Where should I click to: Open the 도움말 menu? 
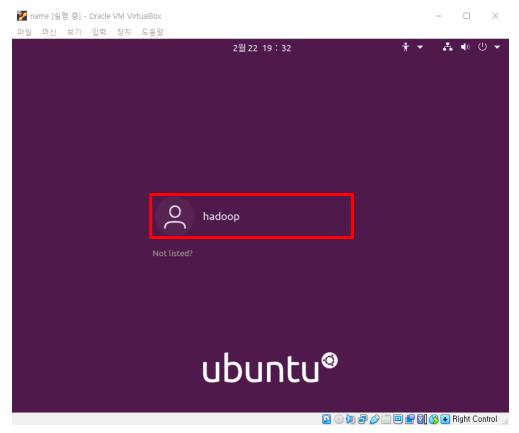tap(152, 32)
